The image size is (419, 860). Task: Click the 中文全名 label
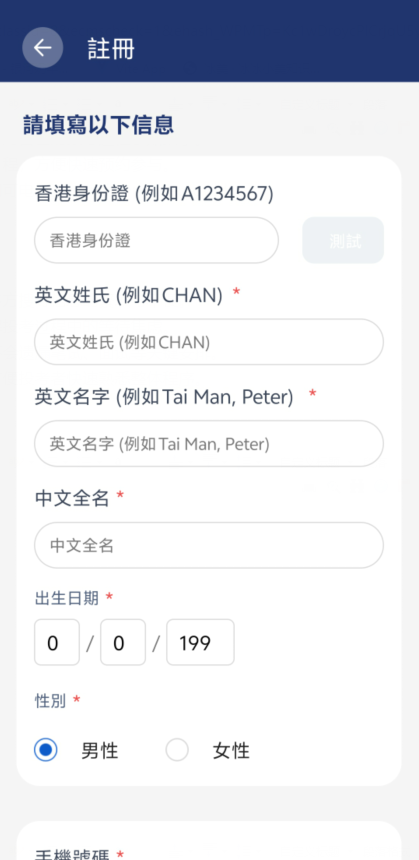(x=72, y=499)
